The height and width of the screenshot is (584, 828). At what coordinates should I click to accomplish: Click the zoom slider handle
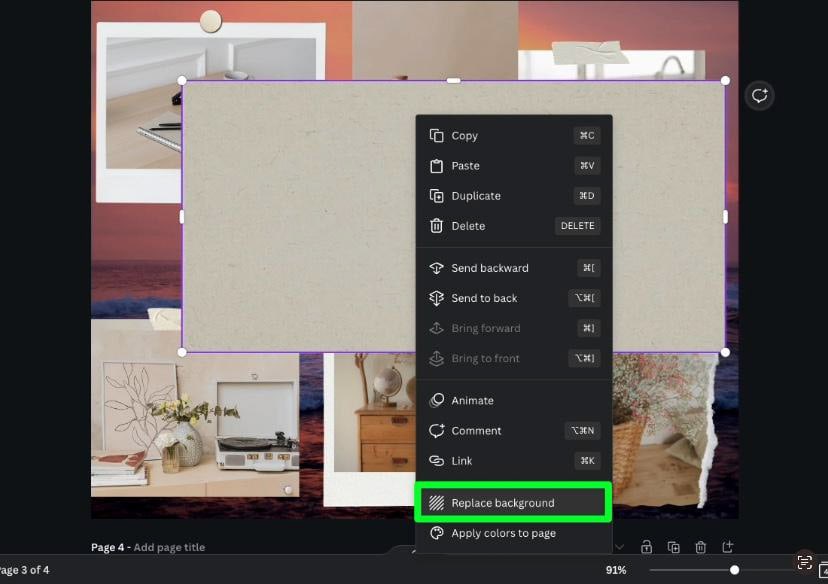(x=734, y=570)
